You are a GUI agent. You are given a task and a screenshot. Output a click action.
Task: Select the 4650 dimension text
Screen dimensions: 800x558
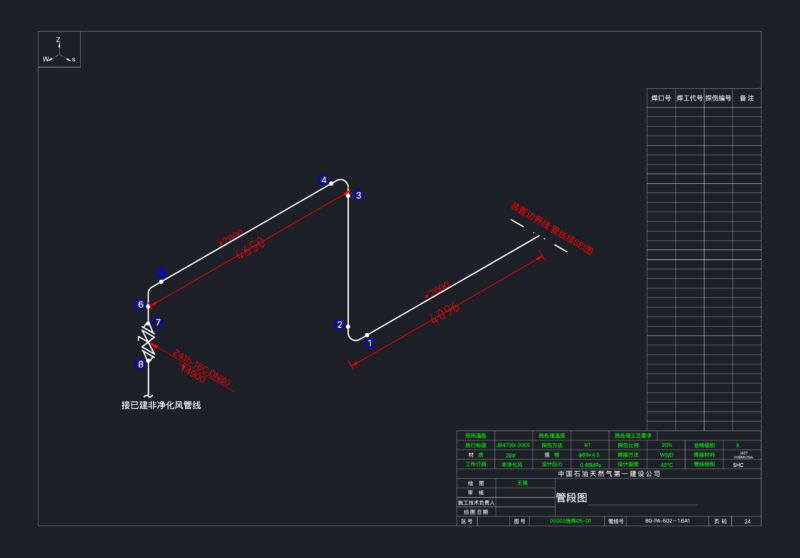251,248
